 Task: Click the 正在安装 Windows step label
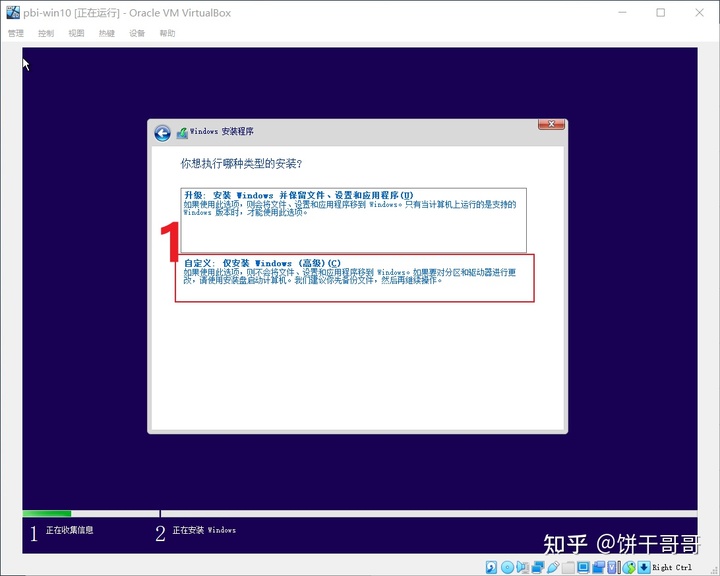(204, 530)
